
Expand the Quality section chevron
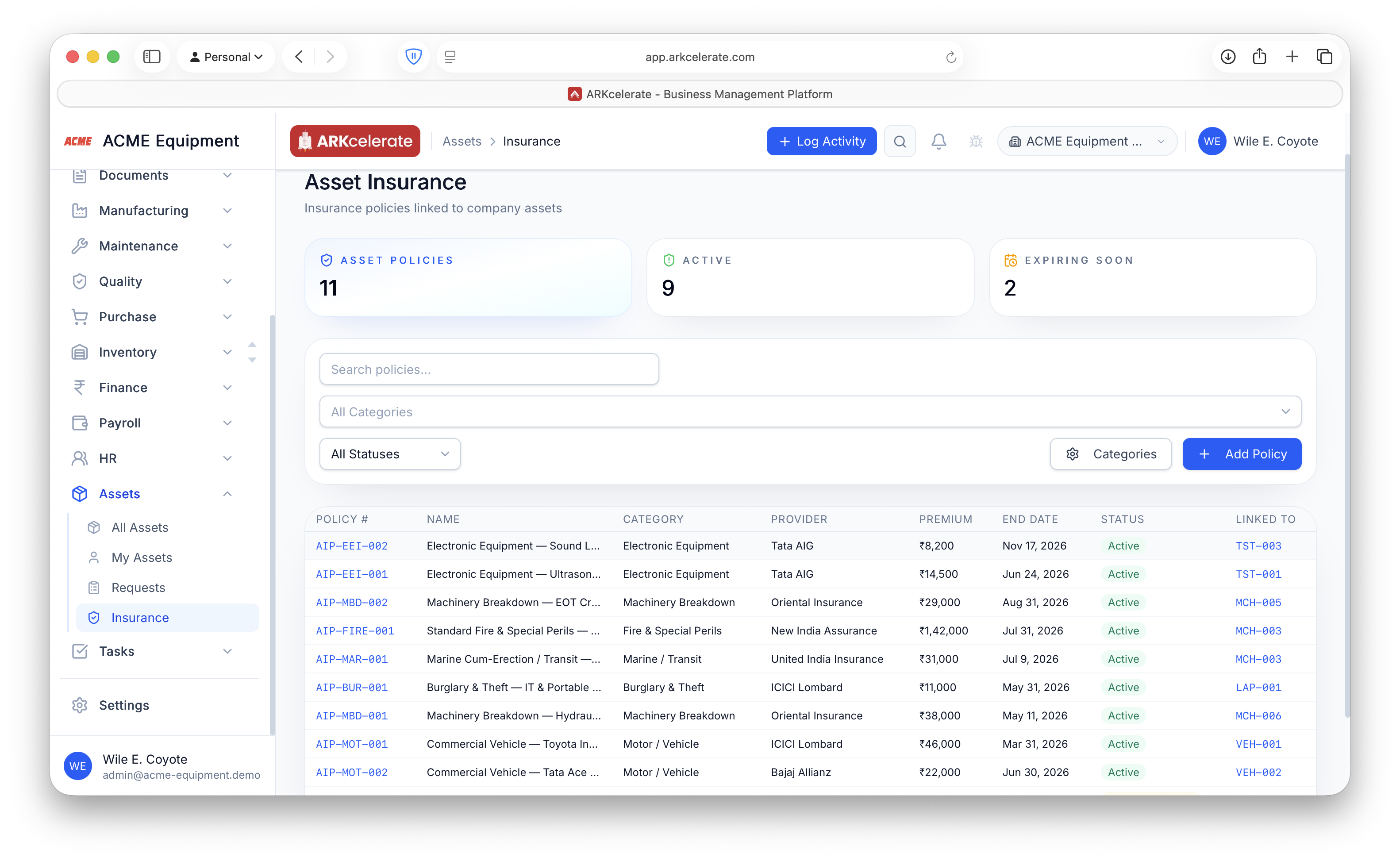pyautogui.click(x=227, y=281)
